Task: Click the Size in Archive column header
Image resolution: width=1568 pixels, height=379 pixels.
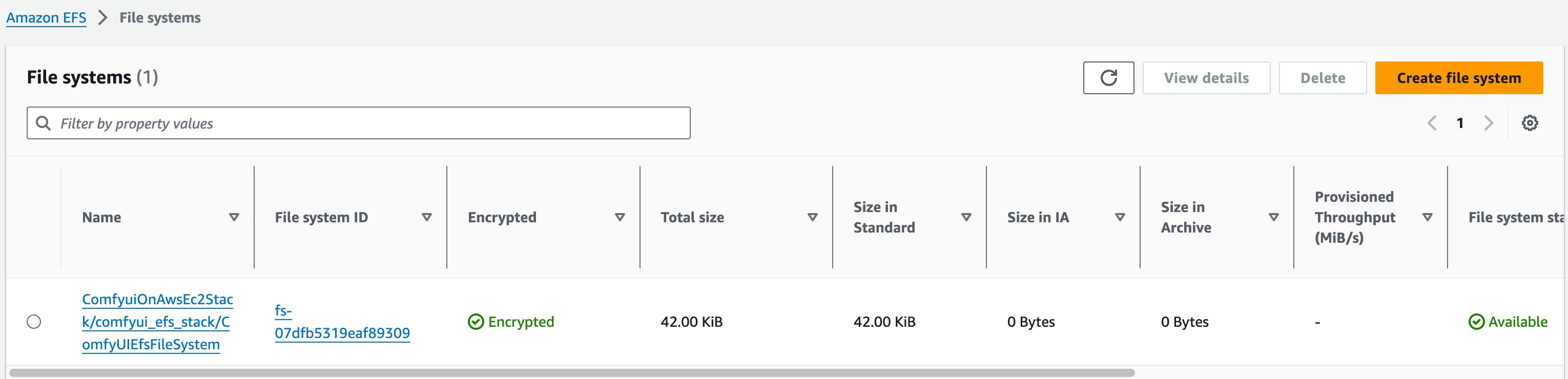Action: click(x=1186, y=217)
